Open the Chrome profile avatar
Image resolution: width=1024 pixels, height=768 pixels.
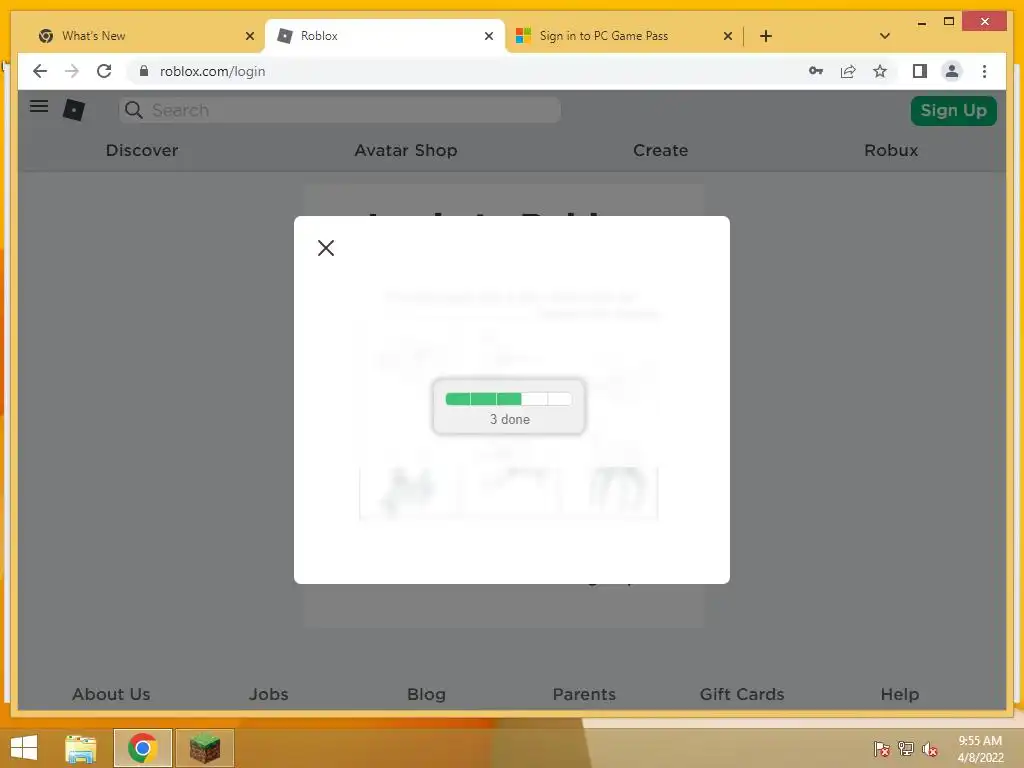tap(952, 71)
